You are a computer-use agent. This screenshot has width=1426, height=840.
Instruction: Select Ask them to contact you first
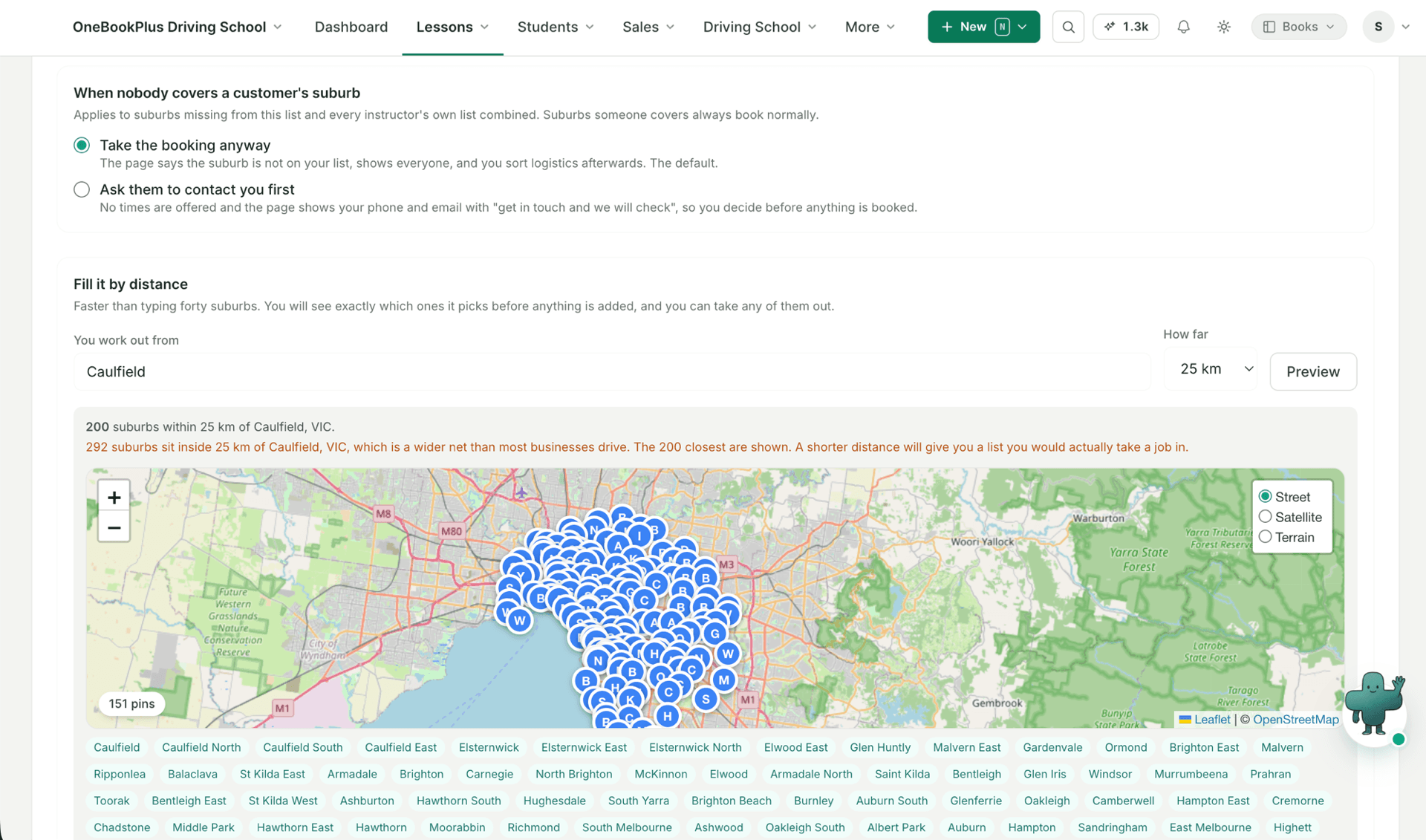point(82,189)
